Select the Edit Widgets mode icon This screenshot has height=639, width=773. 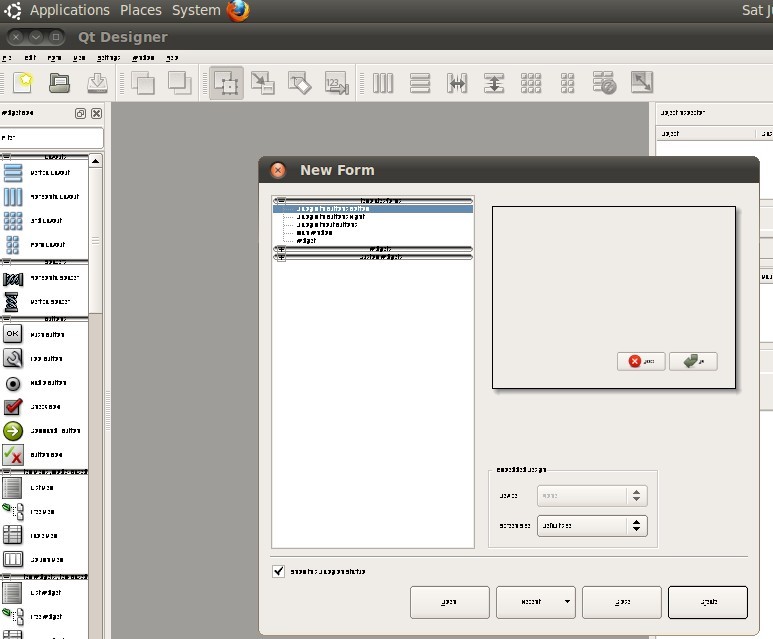click(x=226, y=83)
